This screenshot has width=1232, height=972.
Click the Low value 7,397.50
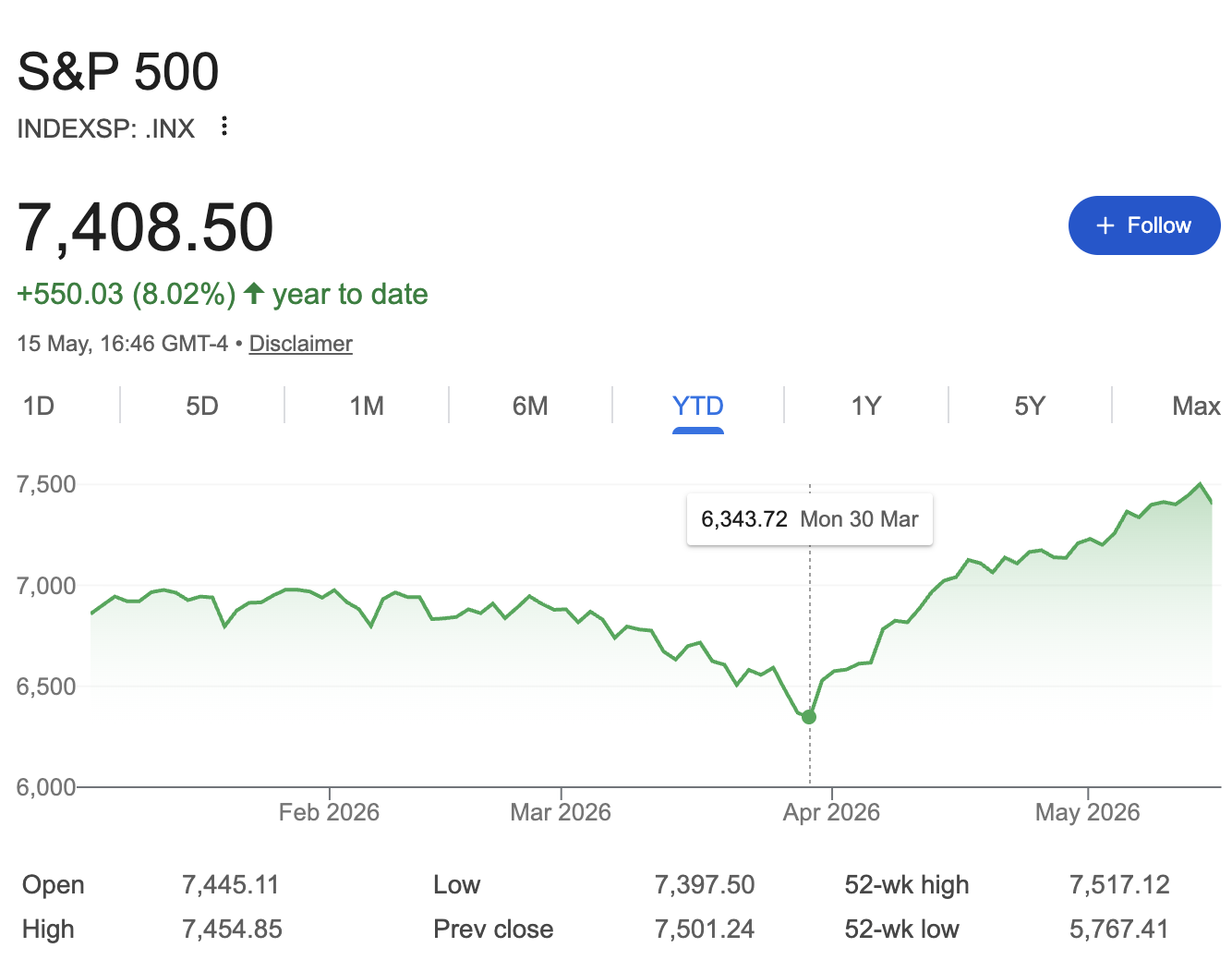[x=705, y=885]
